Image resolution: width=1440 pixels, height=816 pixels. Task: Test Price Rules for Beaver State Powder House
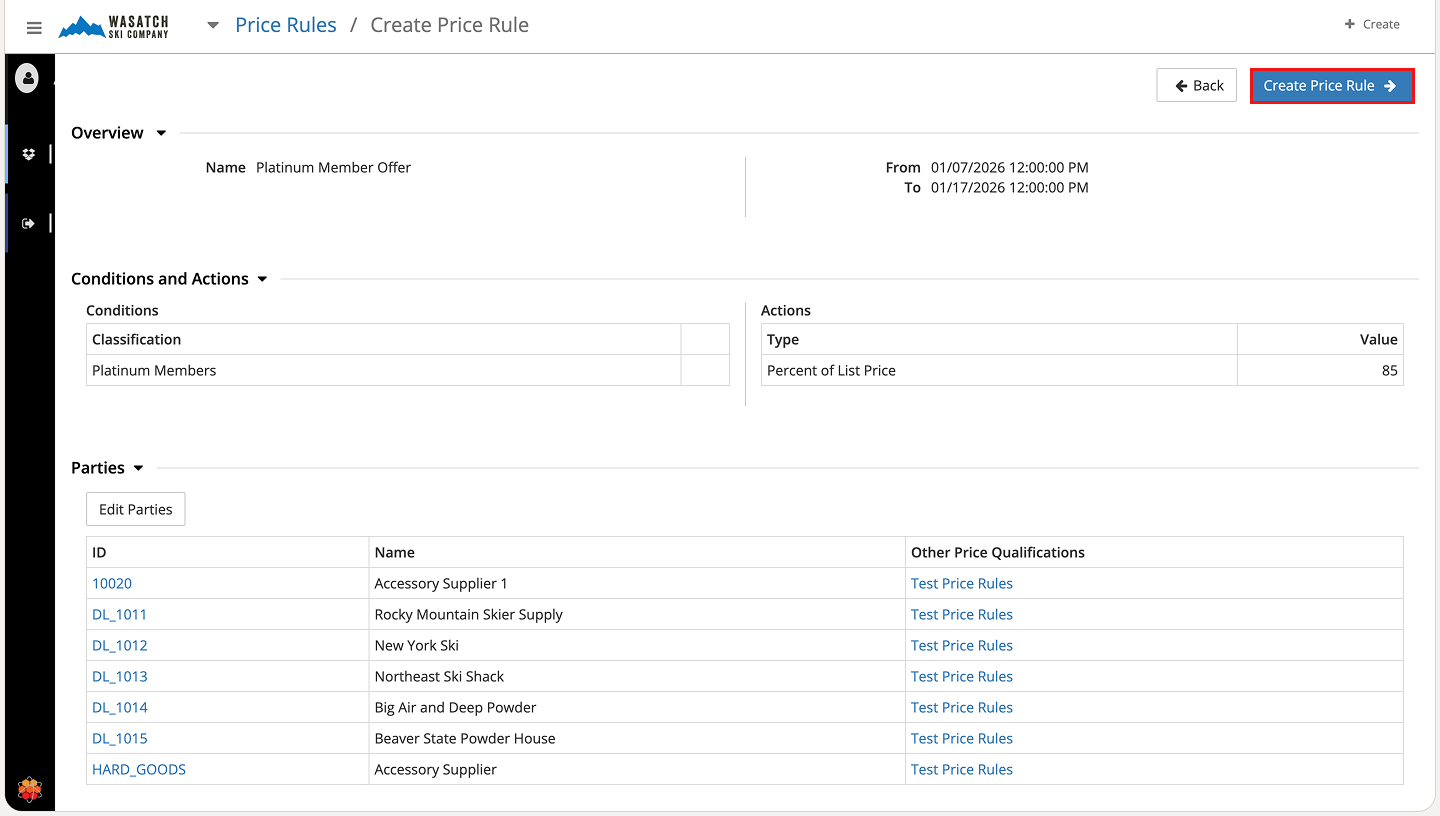tap(961, 738)
